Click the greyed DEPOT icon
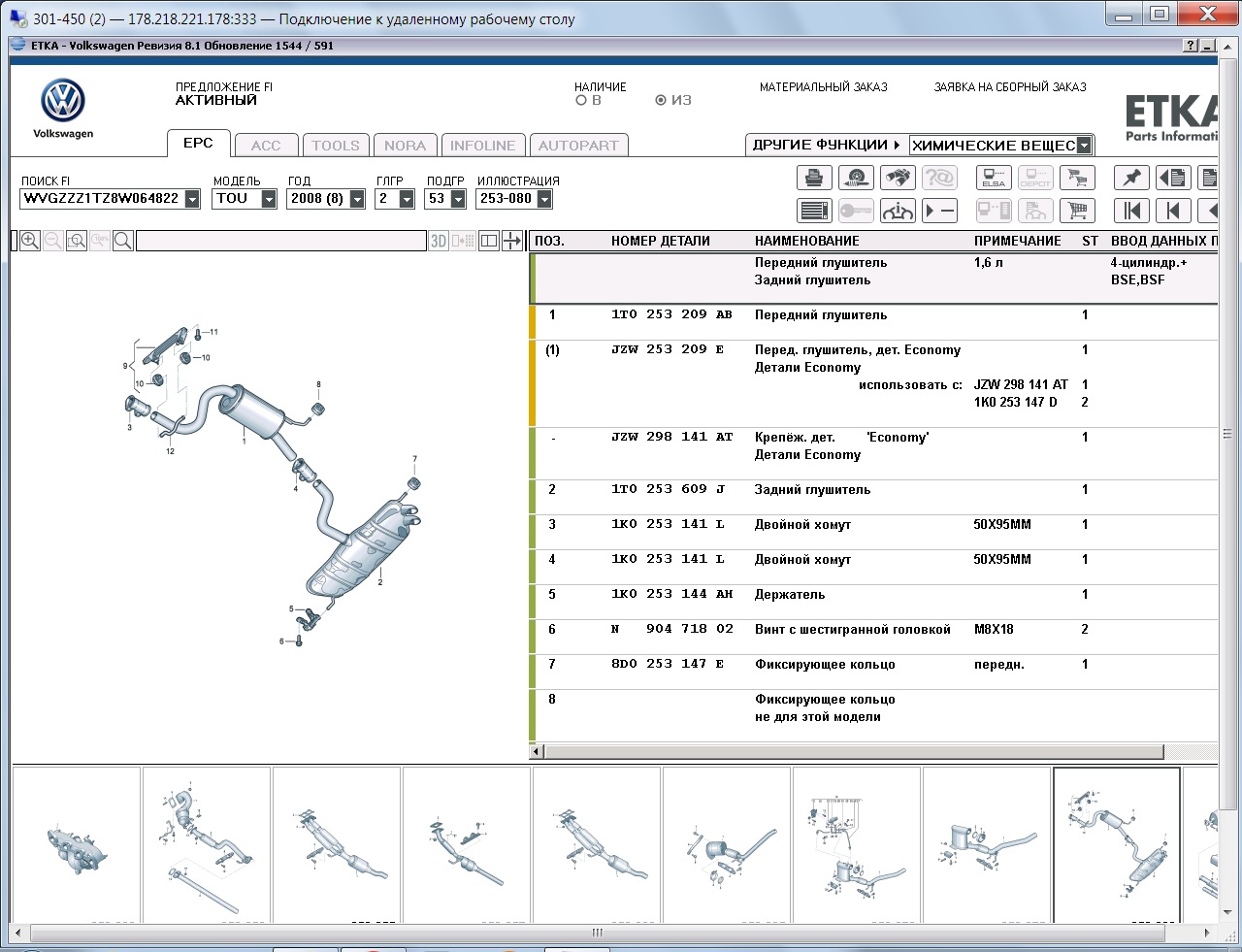1242x952 pixels. coord(1035,178)
